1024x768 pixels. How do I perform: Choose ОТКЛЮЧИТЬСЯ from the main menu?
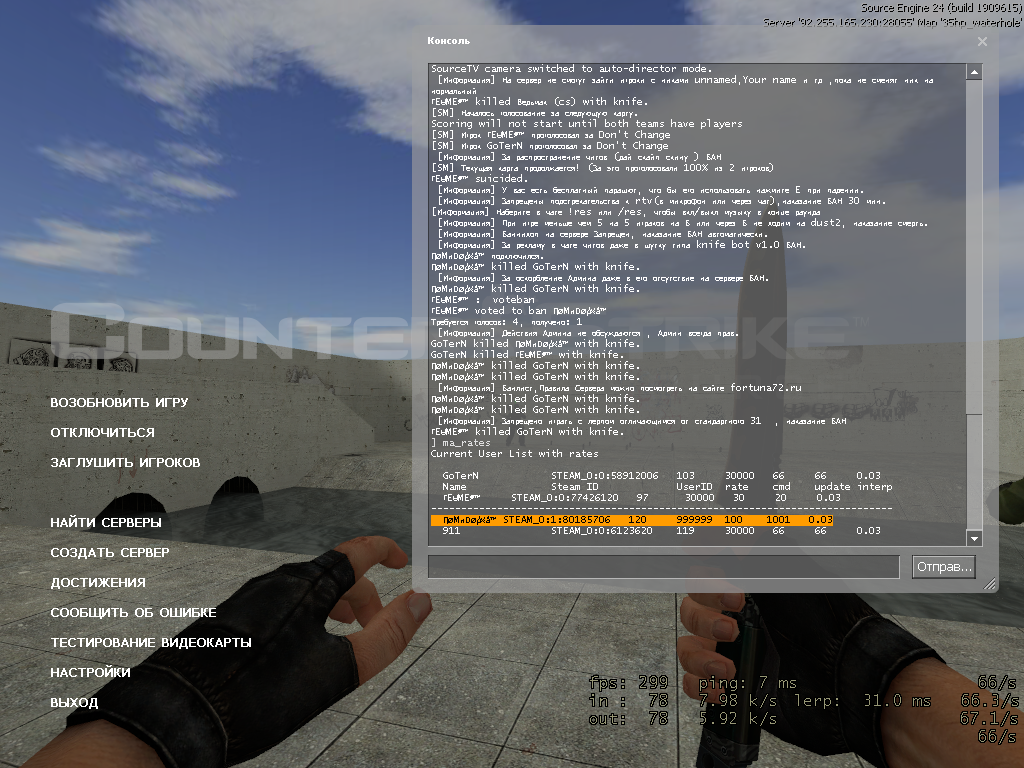pyautogui.click(x=103, y=432)
